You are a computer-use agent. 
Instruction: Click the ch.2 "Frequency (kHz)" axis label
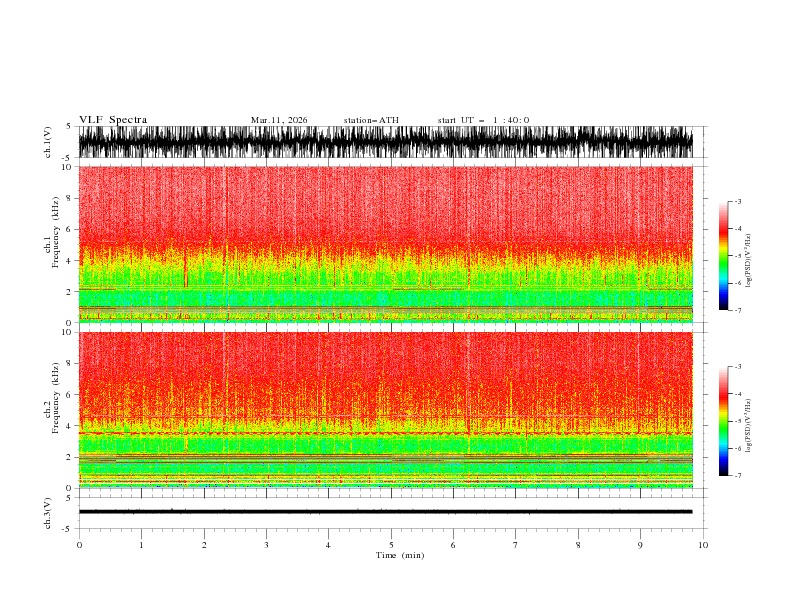point(56,397)
